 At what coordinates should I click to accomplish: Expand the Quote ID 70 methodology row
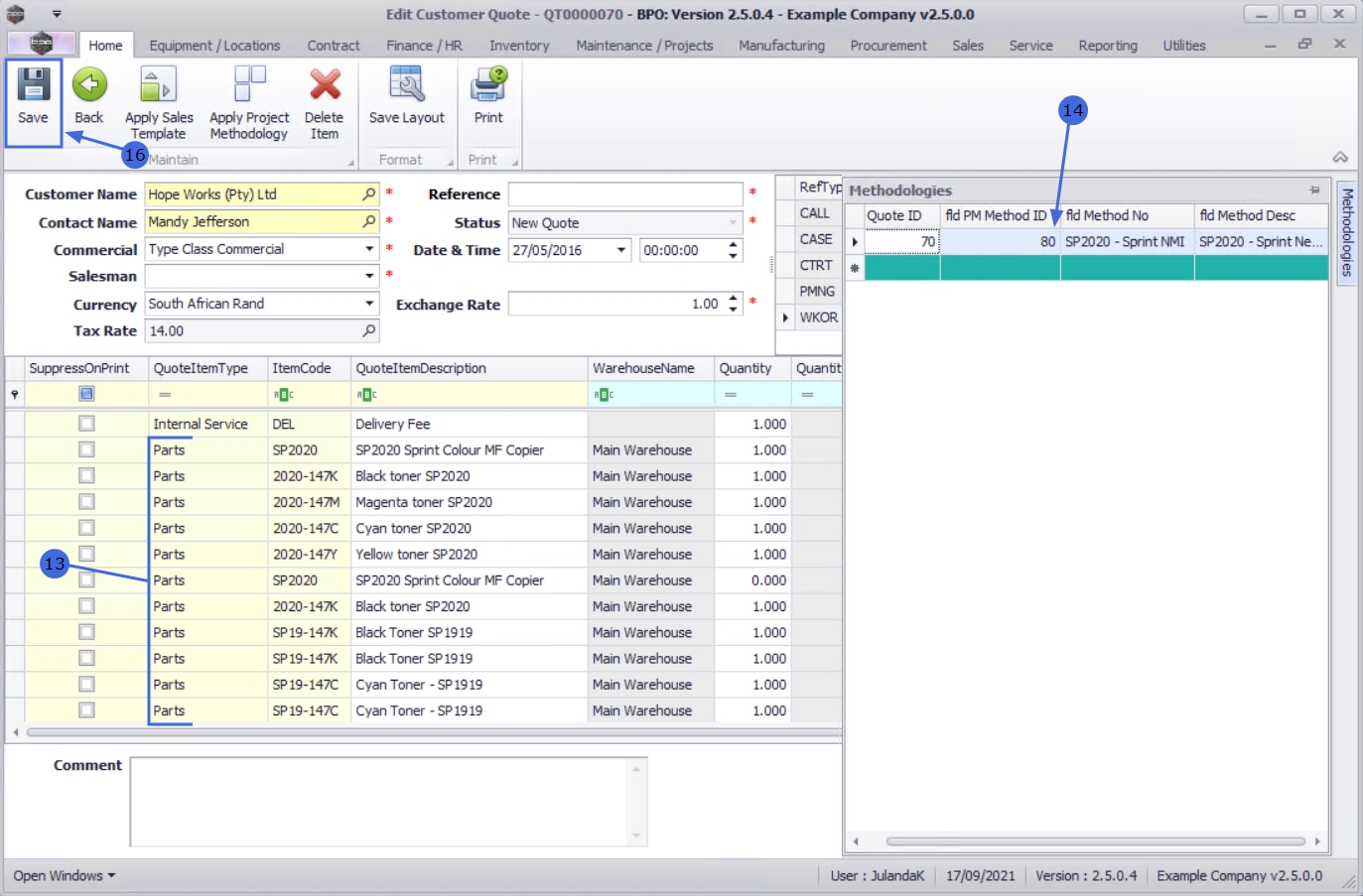855,241
